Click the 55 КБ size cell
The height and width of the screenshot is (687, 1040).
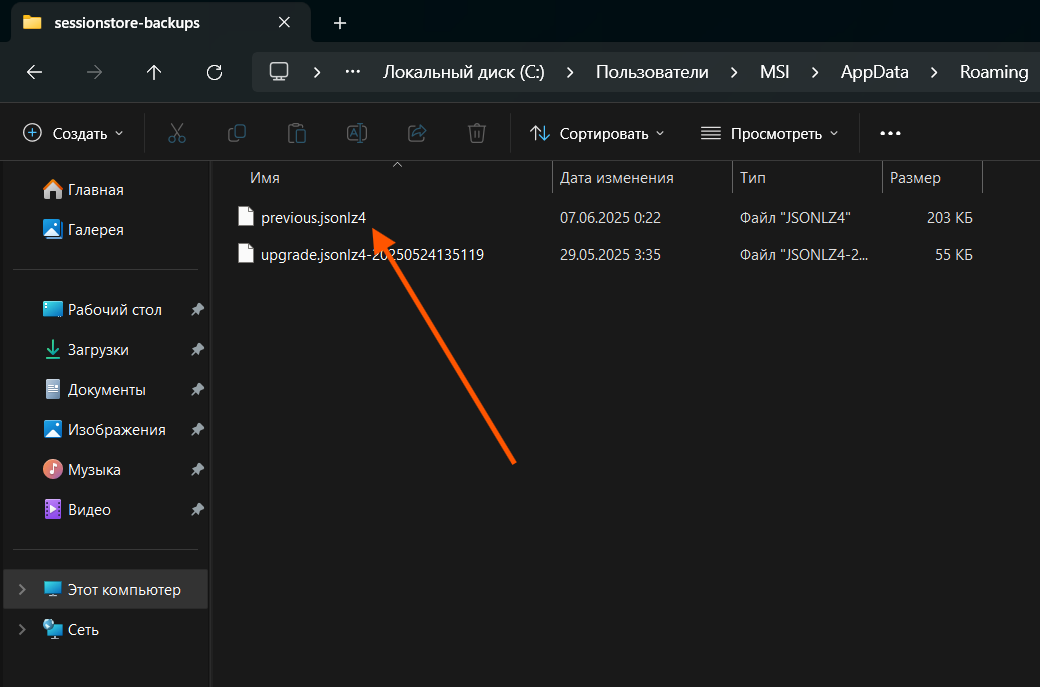coord(954,255)
